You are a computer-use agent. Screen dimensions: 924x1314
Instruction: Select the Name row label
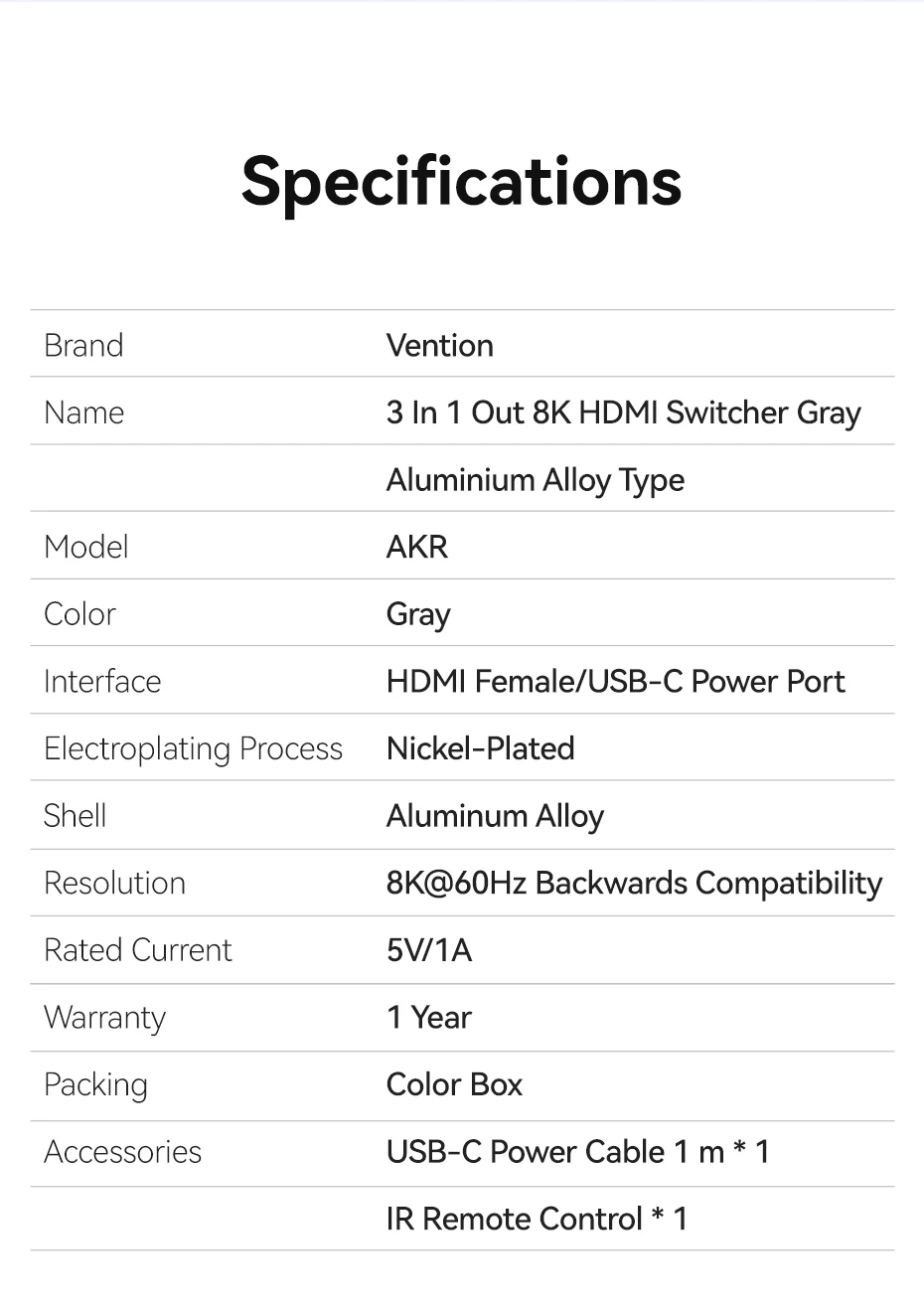(x=84, y=412)
